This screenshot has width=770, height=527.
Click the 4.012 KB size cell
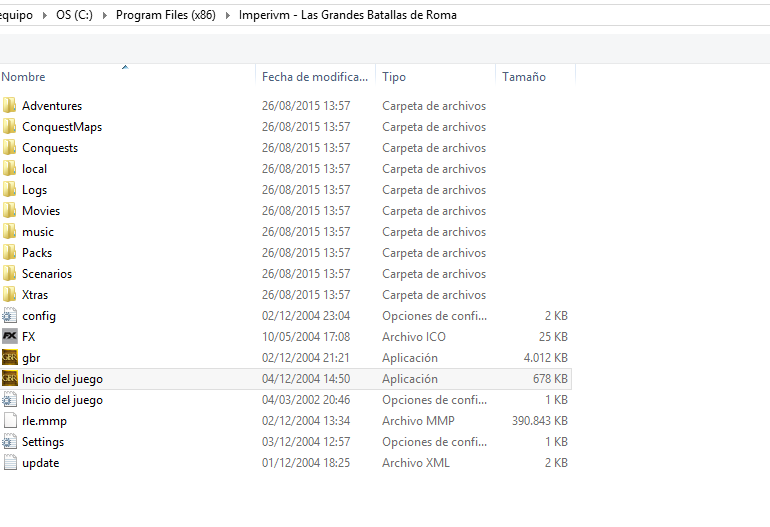click(x=546, y=358)
